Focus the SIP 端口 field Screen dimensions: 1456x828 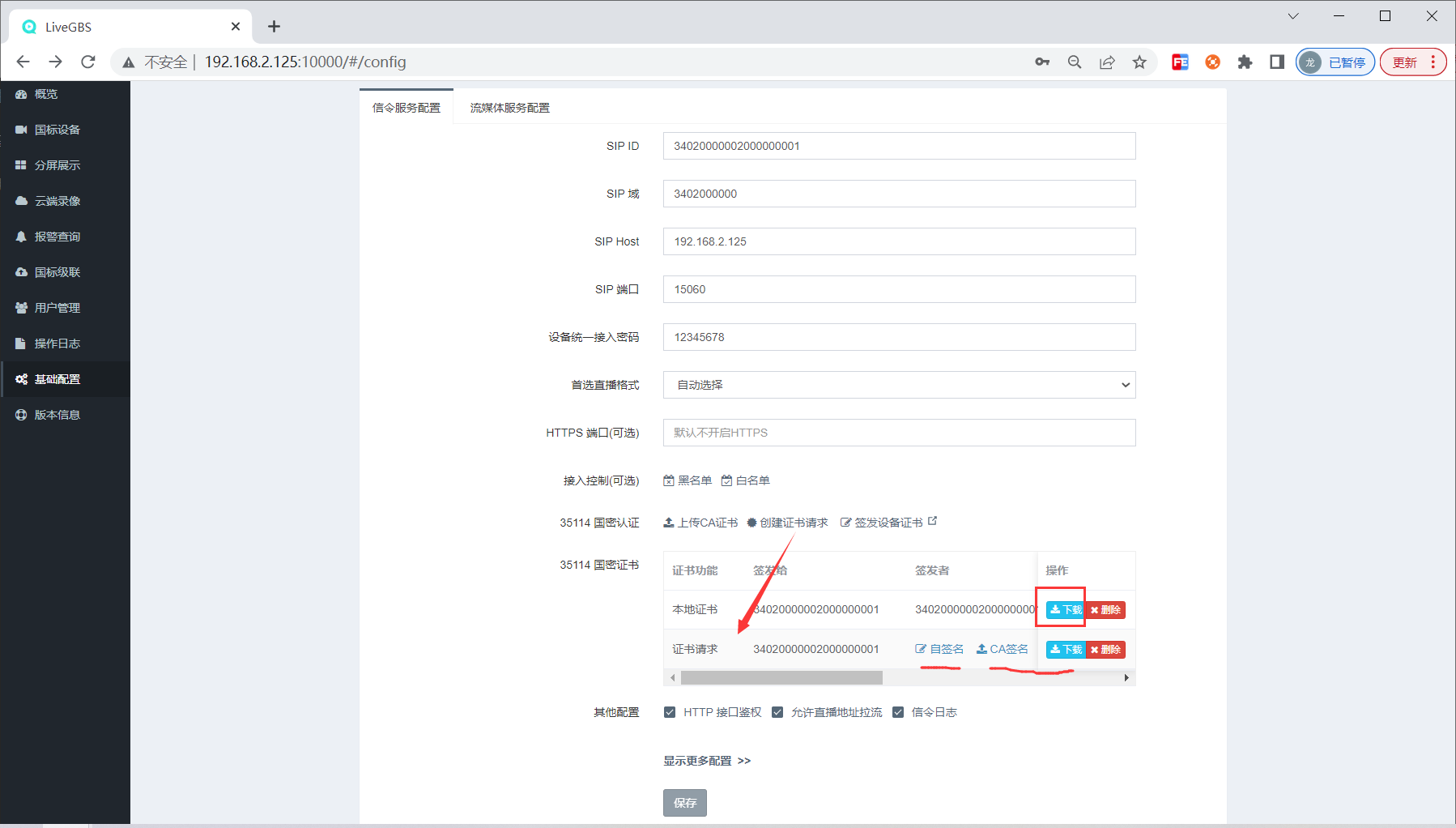click(900, 289)
